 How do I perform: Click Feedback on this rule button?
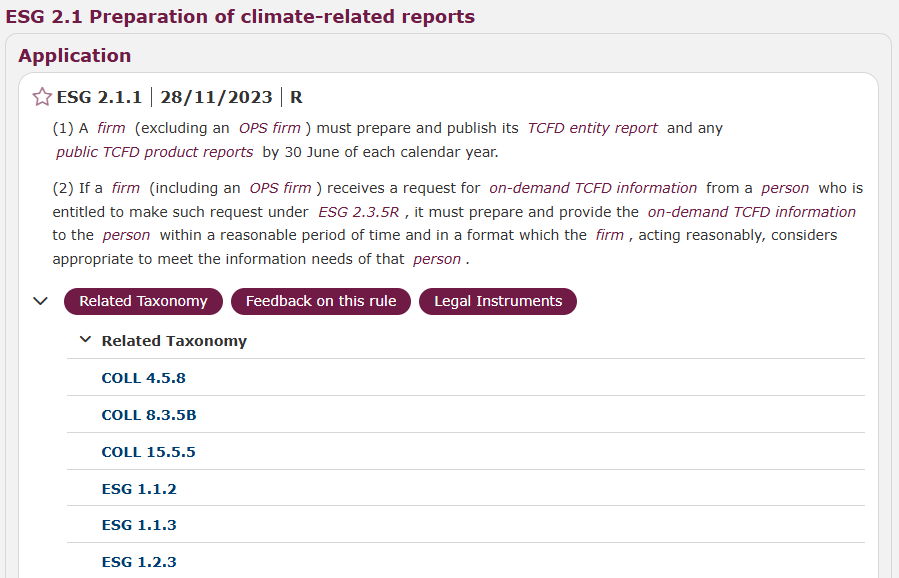320,301
